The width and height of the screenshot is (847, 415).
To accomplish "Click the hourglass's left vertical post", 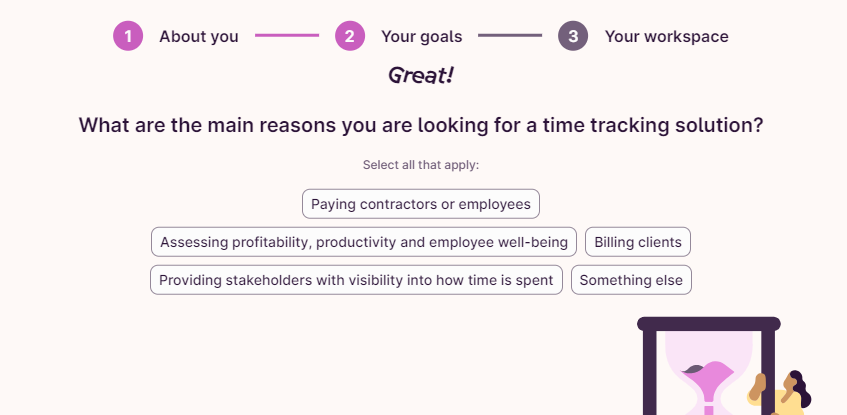I will point(649,372).
